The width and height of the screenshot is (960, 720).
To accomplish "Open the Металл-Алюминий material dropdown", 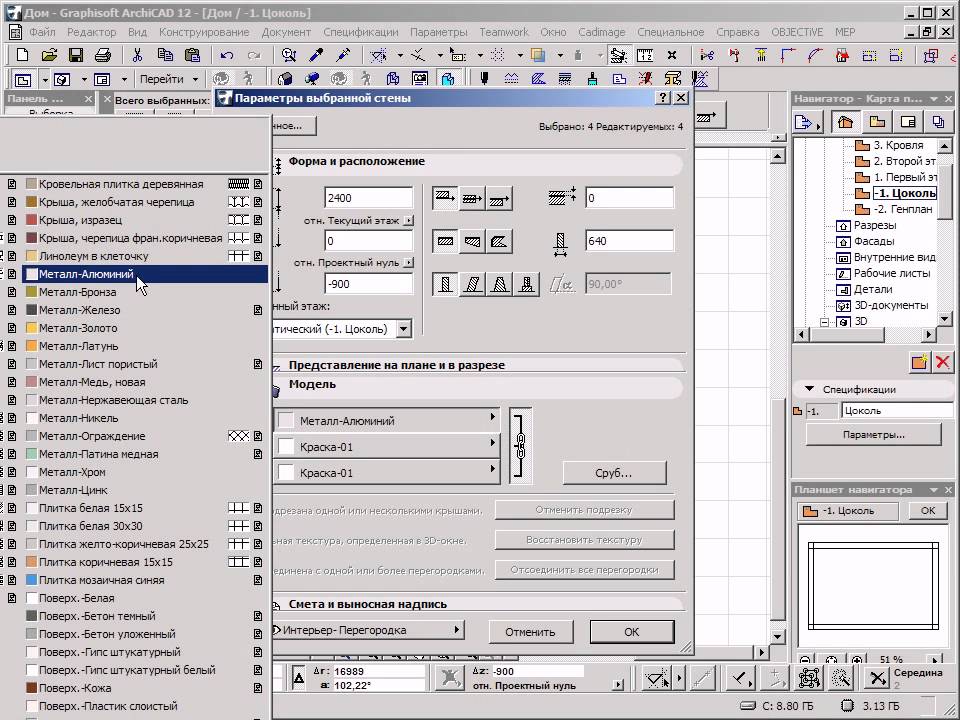I will [x=387, y=420].
